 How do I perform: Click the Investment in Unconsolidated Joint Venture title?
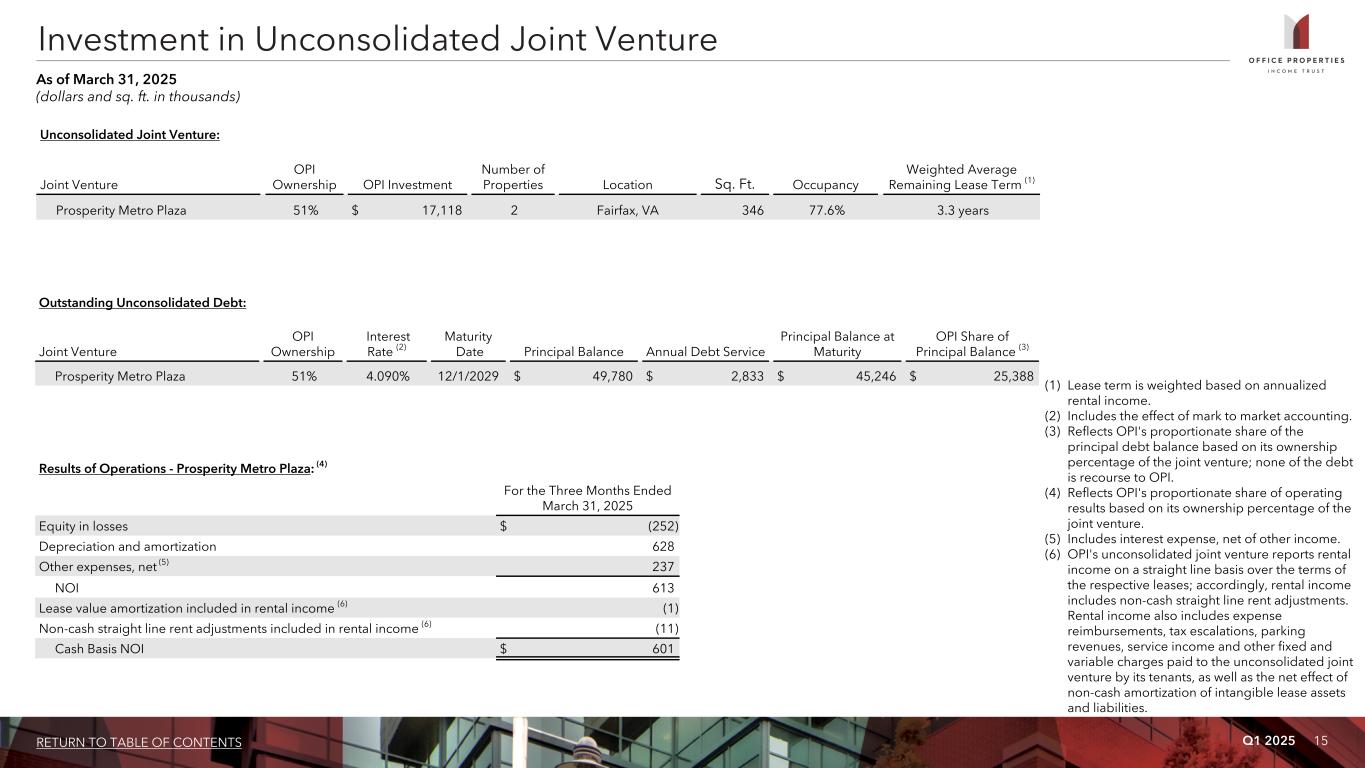click(x=377, y=39)
